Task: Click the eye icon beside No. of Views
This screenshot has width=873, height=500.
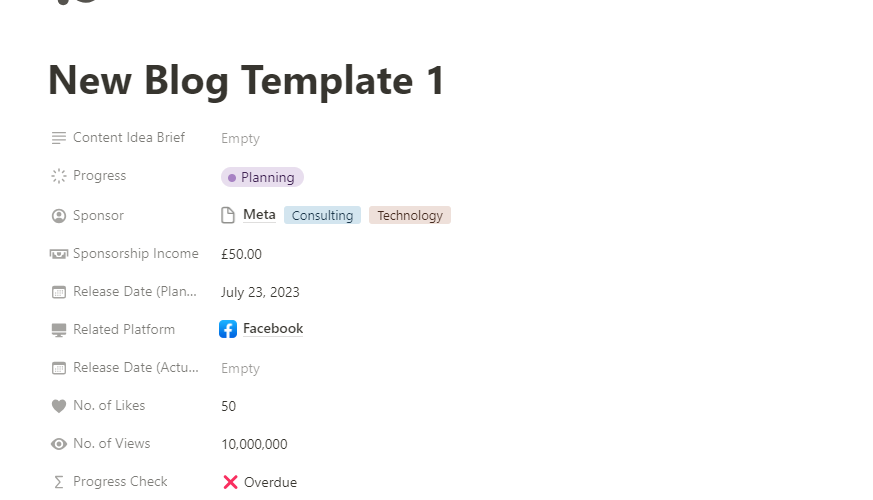Action: point(58,444)
